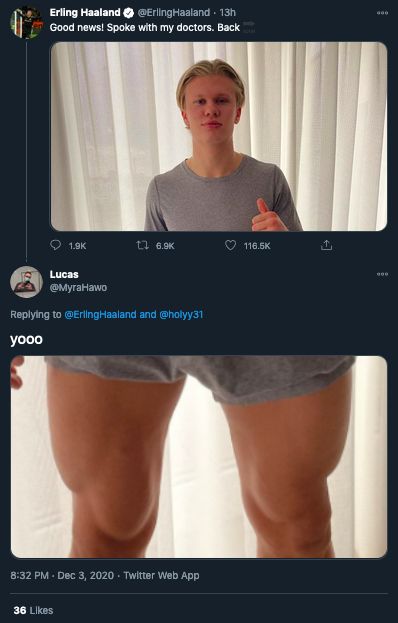Click the verified badge next to the top tweet's name

(128, 13)
